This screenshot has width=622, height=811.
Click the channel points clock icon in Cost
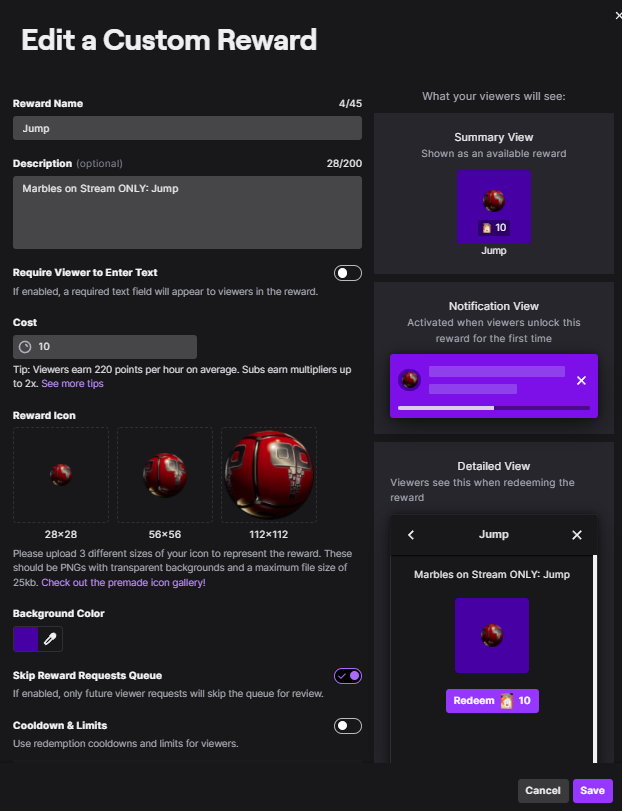(25, 347)
